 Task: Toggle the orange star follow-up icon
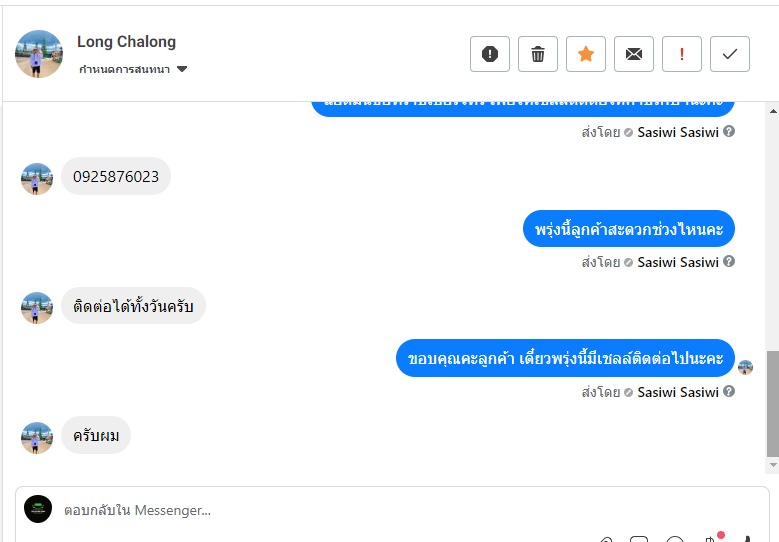pyautogui.click(x=586, y=54)
